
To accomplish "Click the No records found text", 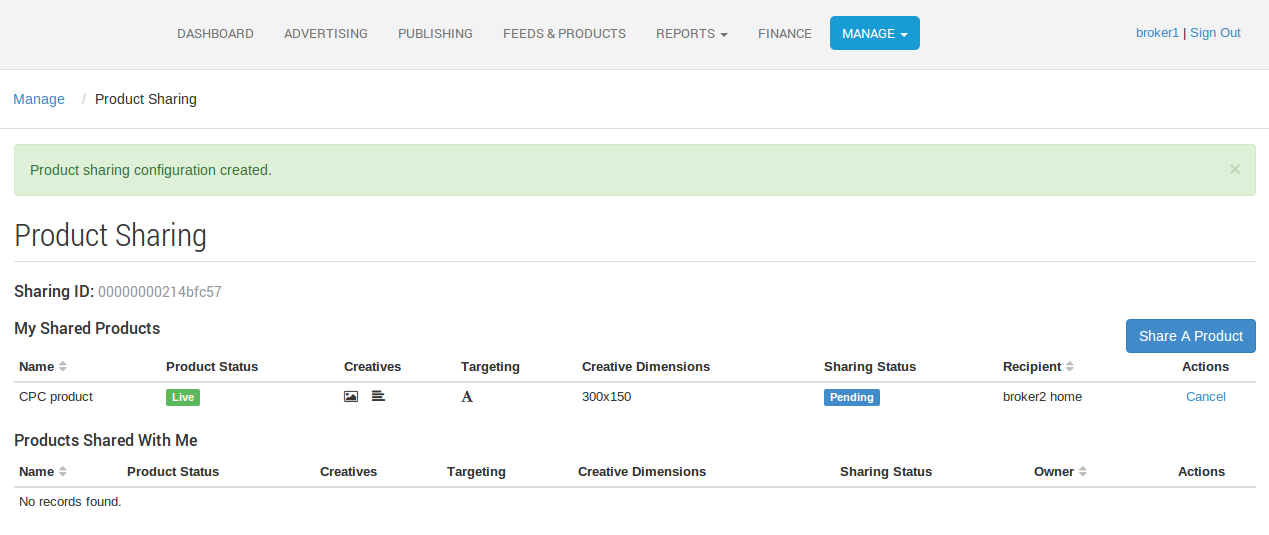I will coord(70,502).
